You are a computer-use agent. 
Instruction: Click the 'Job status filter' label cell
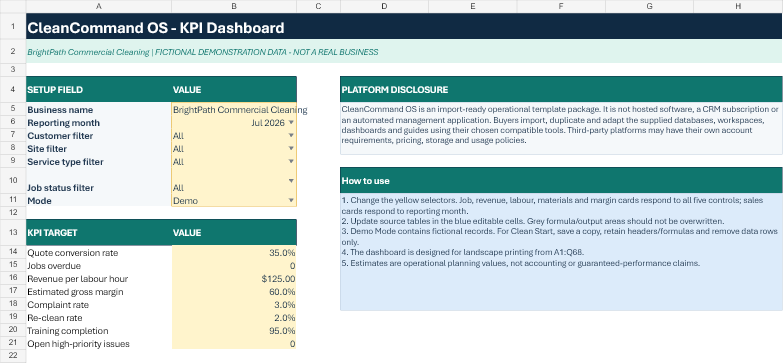tap(99, 181)
